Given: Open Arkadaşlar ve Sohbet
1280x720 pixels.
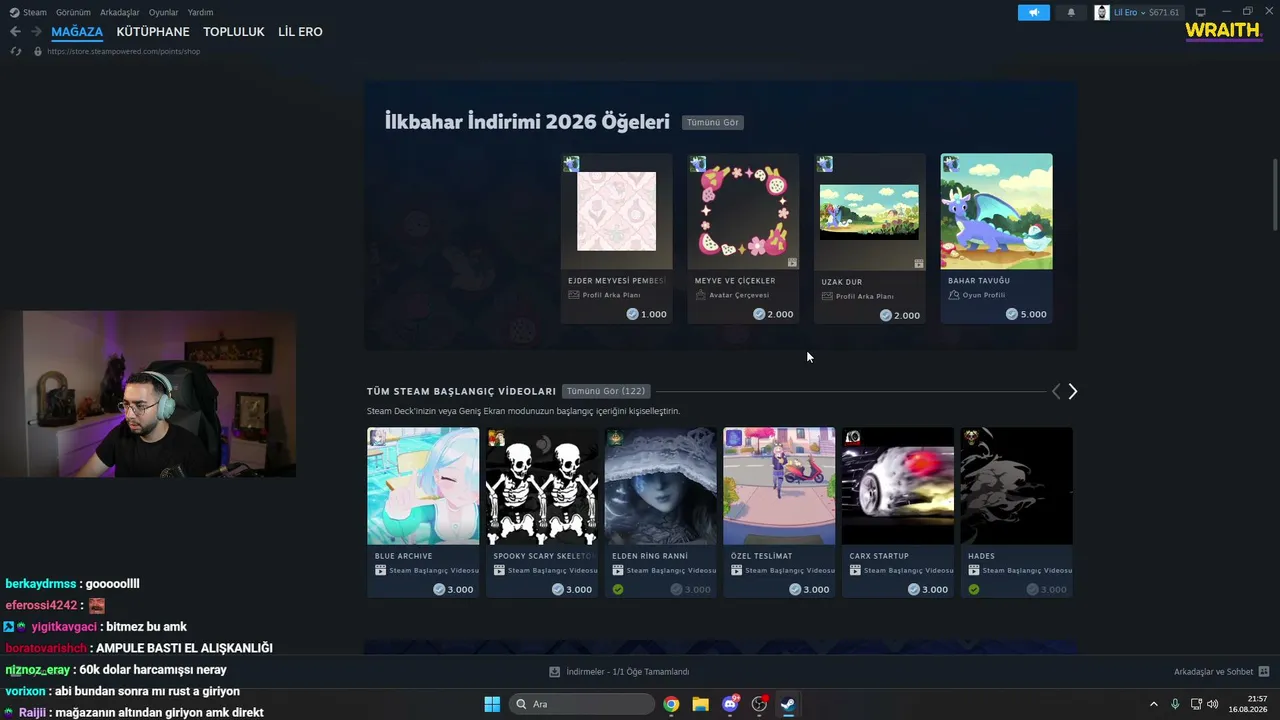Looking at the screenshot, I should coord(1221,672).
